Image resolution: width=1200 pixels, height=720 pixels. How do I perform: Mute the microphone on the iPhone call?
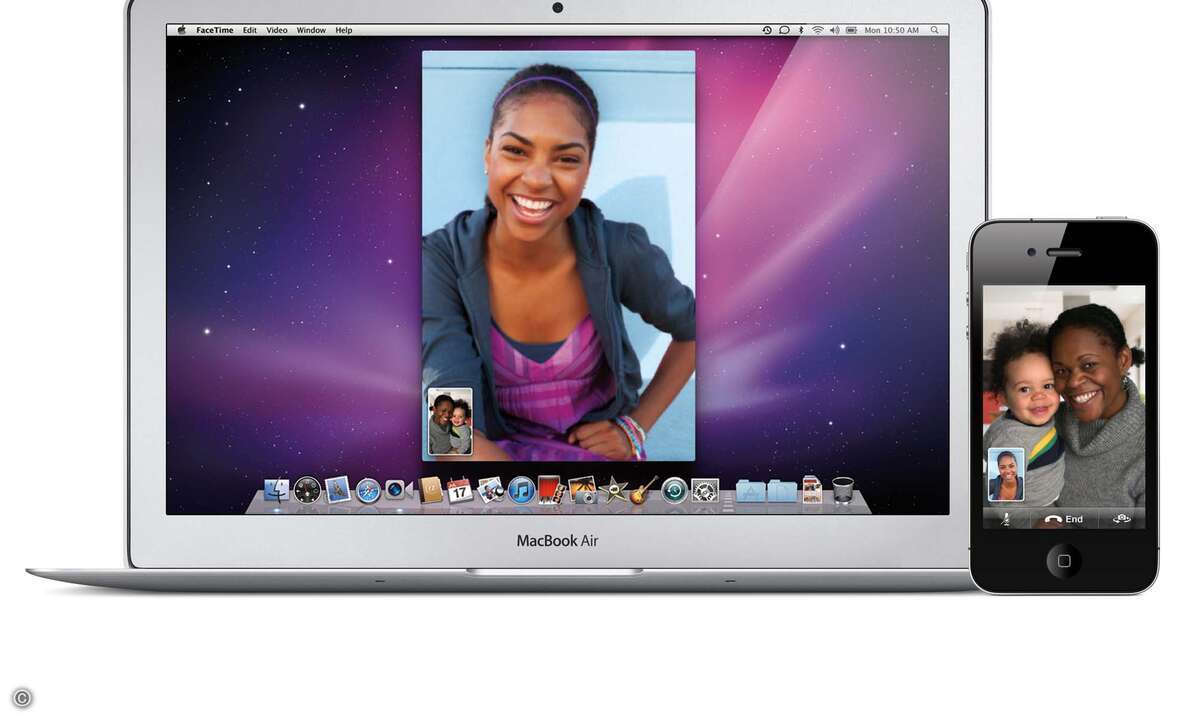click(x=1006, y=519)
